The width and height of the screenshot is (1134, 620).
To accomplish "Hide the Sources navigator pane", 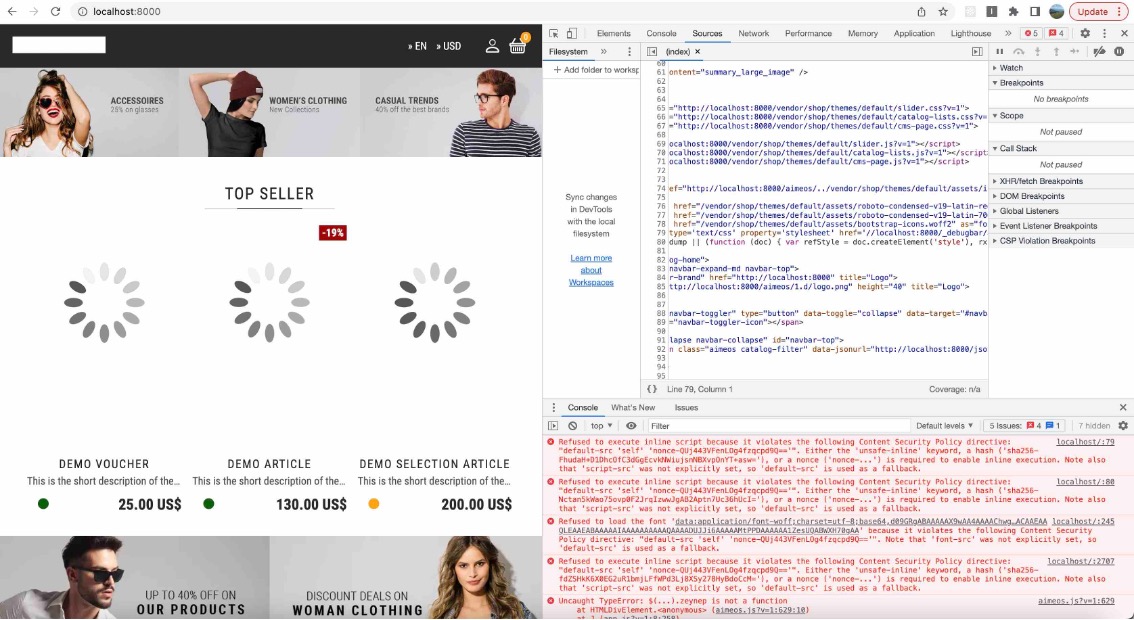I will (652, 52).
